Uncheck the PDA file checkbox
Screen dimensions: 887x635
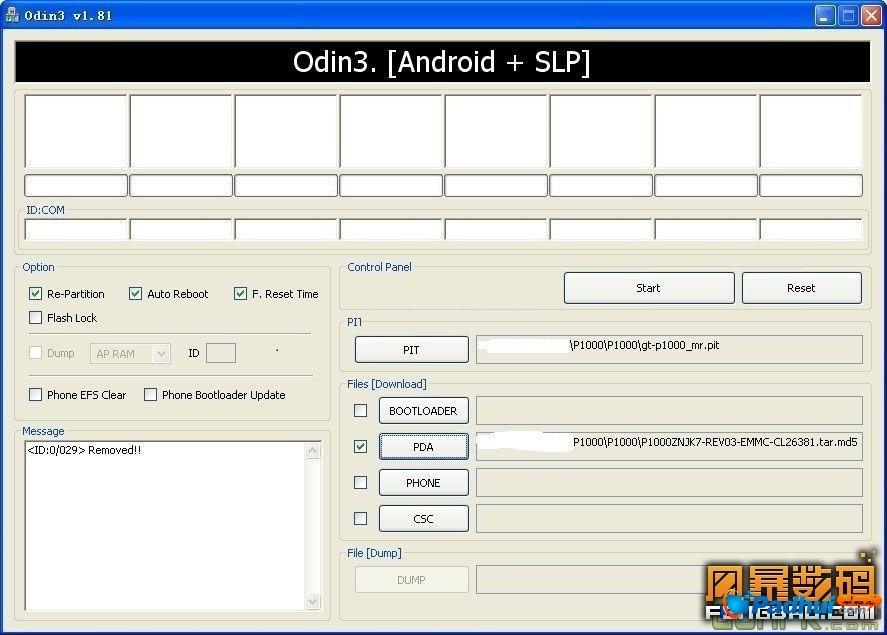360,447
